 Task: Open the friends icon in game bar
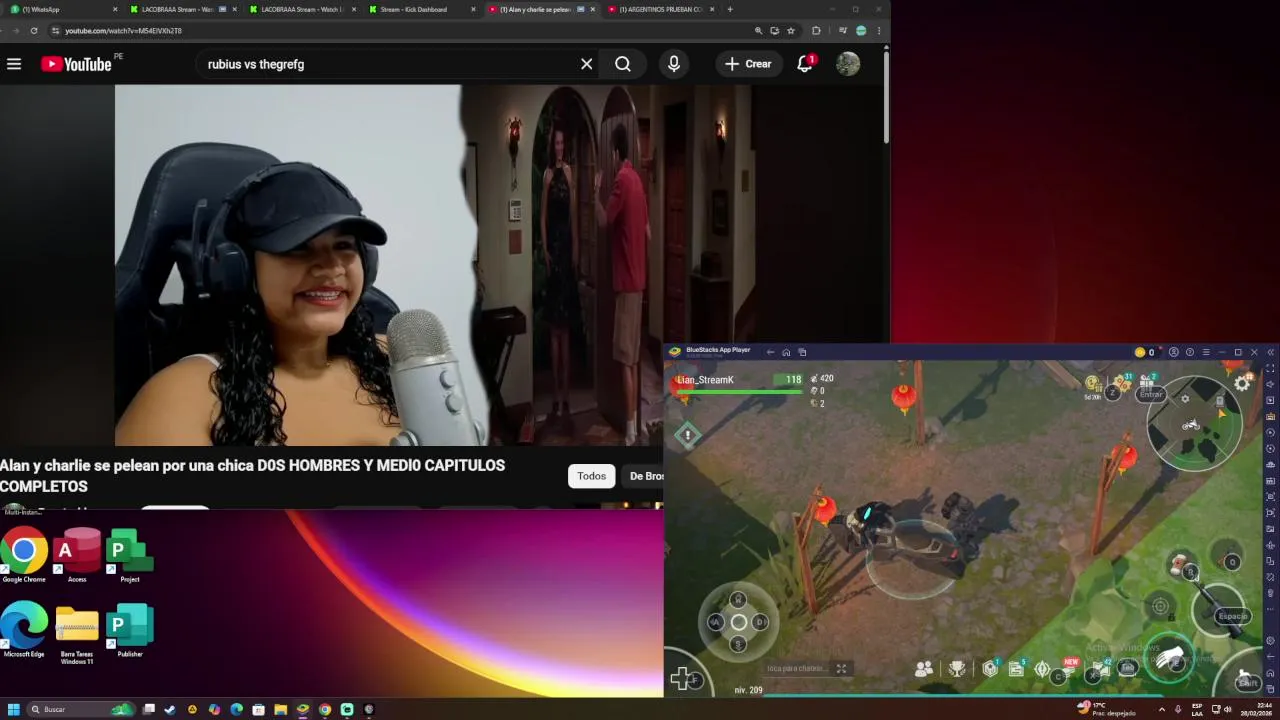coord(924,669)
